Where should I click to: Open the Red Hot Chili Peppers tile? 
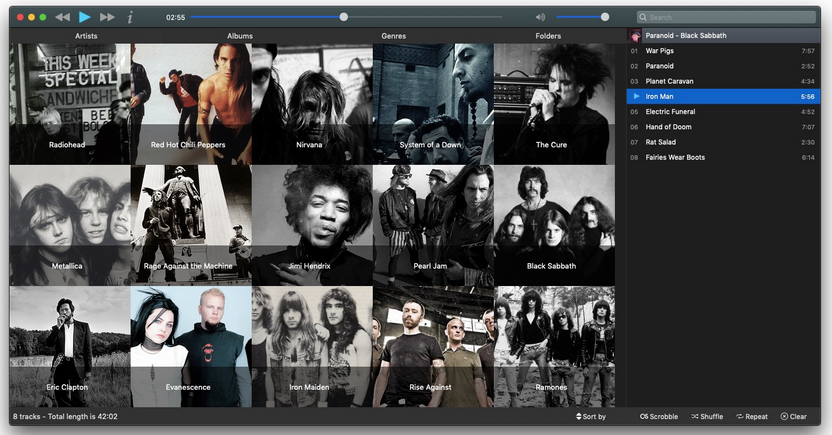click(191, 104)
